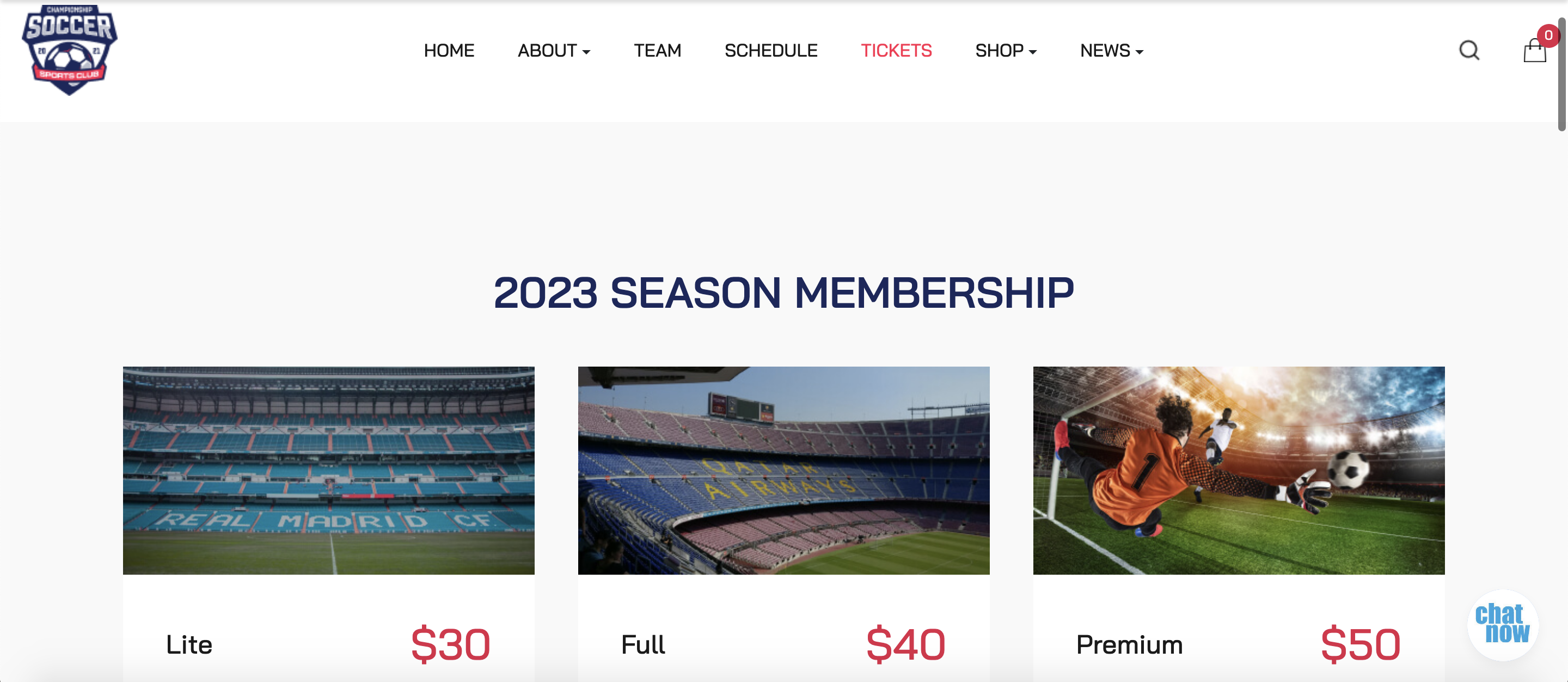The image size is (1568, 682).
Task: Go to the HOME page
Action: coord(449,51)
